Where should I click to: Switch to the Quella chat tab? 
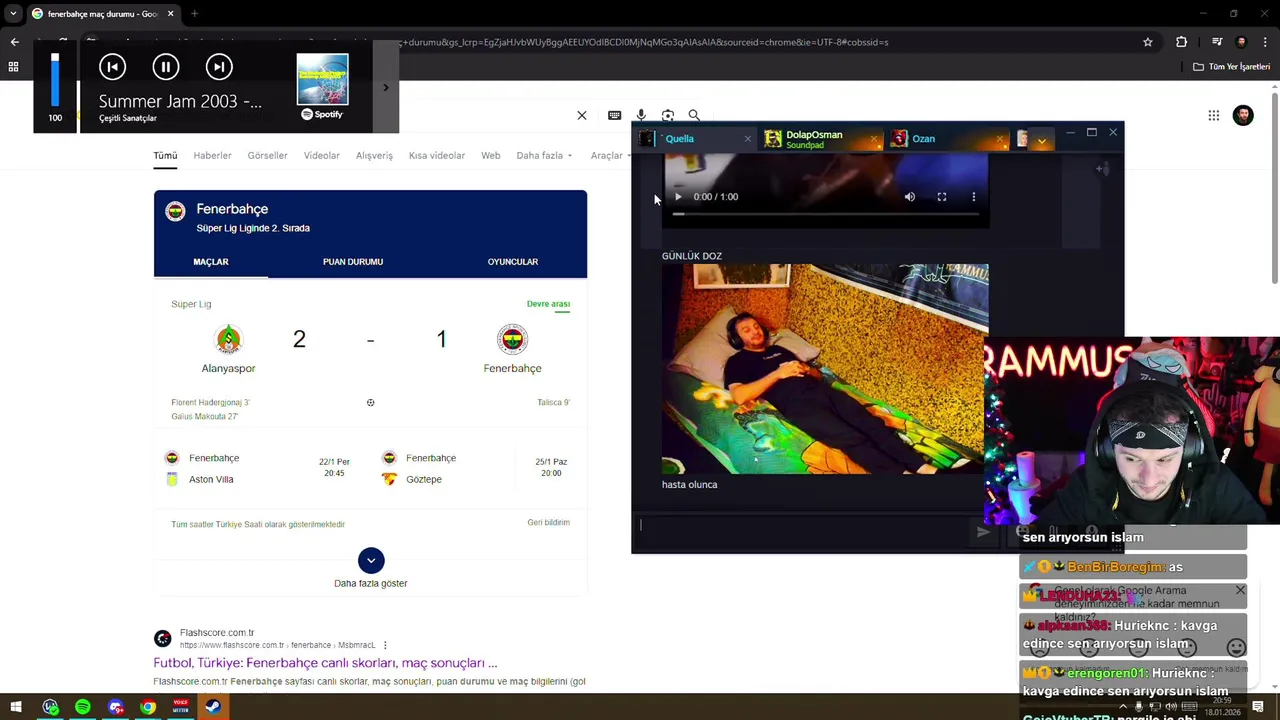[680, 139]
